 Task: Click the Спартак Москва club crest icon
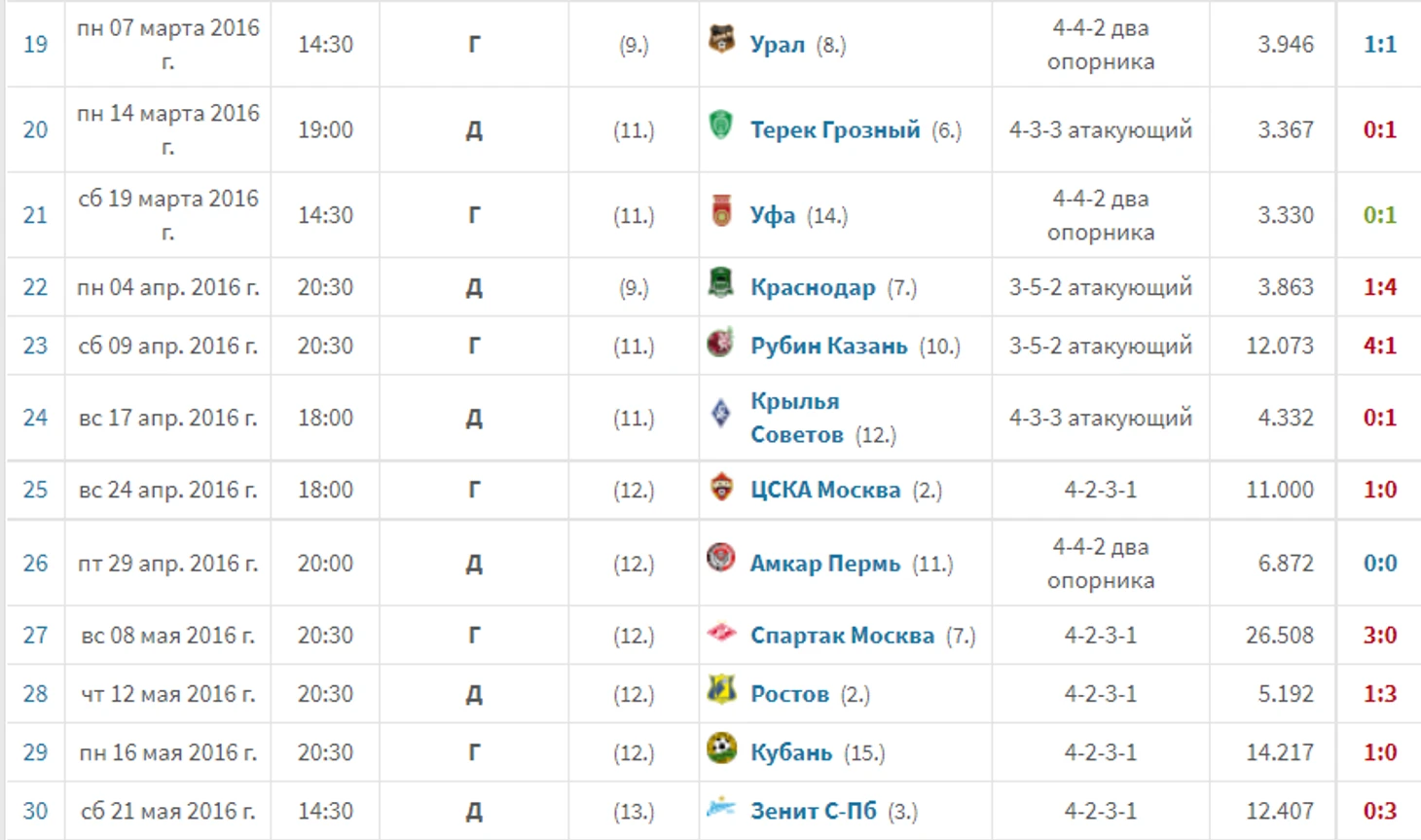point(721,633)
